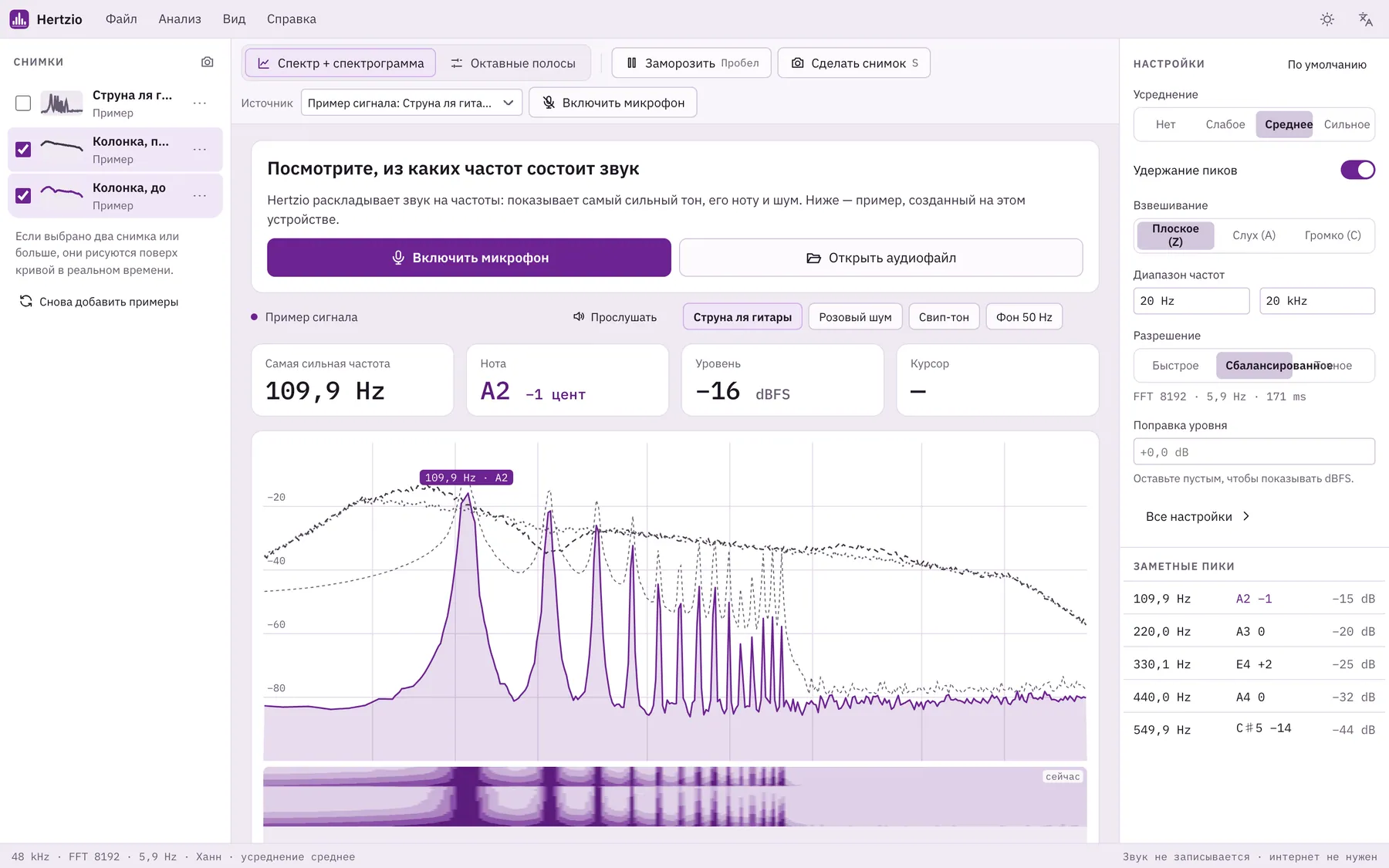
Task: Select Слабое averaging option
Action: click(x=1225, y=124)
